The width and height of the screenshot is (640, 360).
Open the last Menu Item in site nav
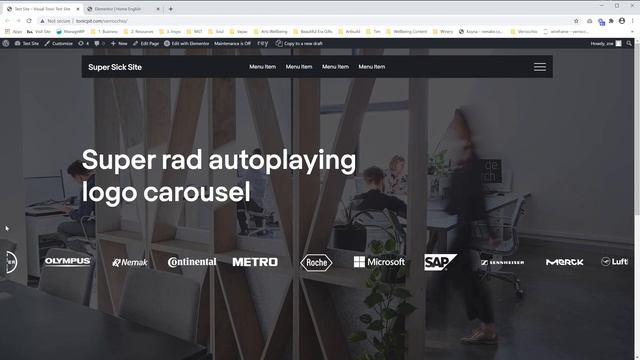(372, 67)
